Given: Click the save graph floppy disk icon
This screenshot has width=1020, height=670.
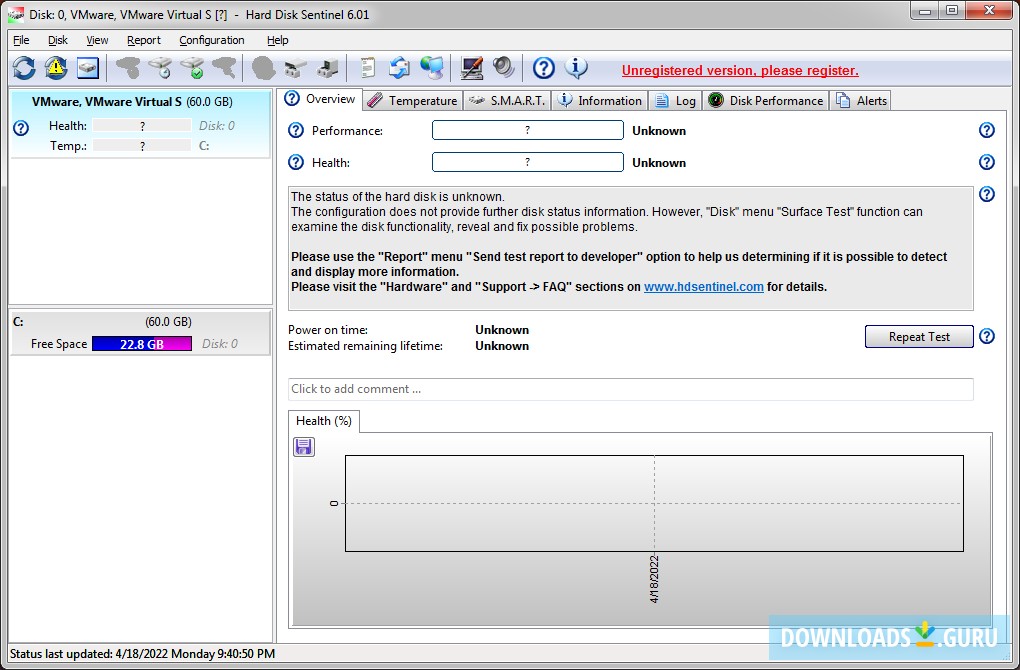Looking at the screenshot, I should [x=304, y=447].
